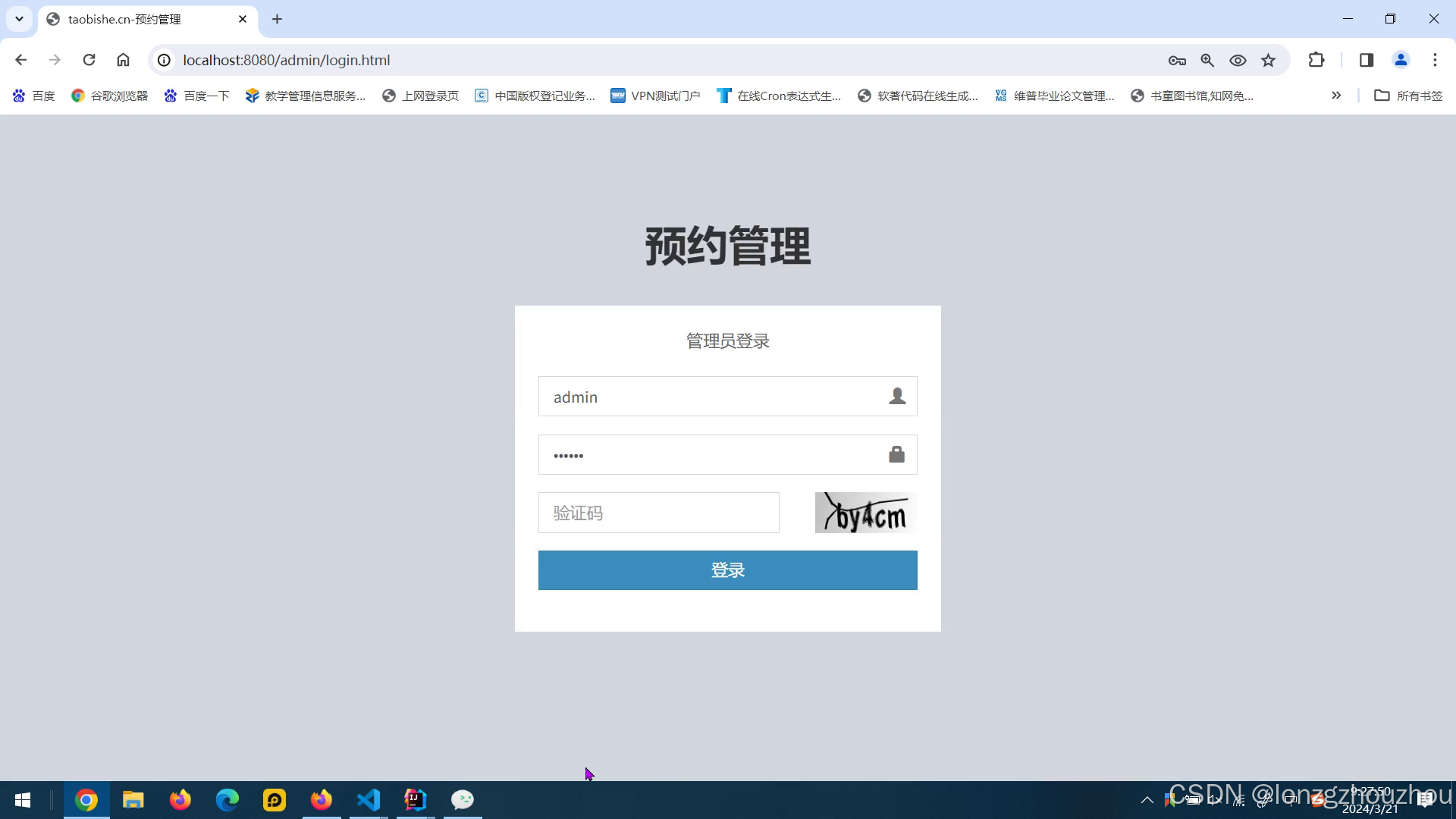
Task: Show hidden system tray icons
Action: [x=1147, y=799]
